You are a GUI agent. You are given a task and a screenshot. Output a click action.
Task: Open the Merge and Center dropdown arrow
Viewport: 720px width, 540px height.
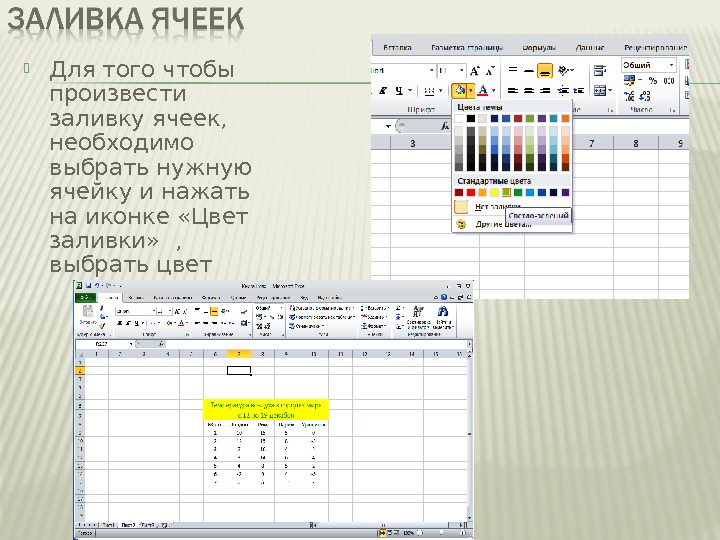click(610, 90)
